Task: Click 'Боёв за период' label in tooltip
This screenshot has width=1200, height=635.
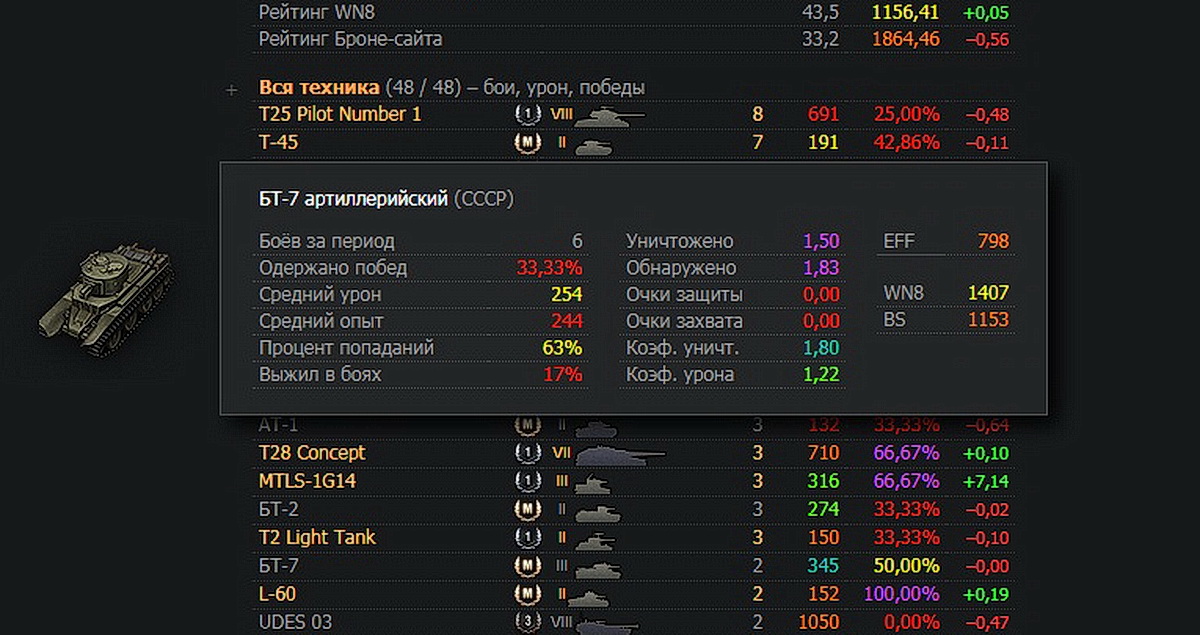Action: 326,241
